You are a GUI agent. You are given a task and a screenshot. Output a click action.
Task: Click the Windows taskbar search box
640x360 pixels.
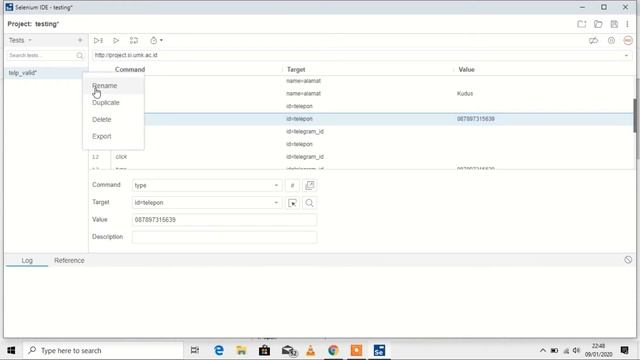(103, 351)
